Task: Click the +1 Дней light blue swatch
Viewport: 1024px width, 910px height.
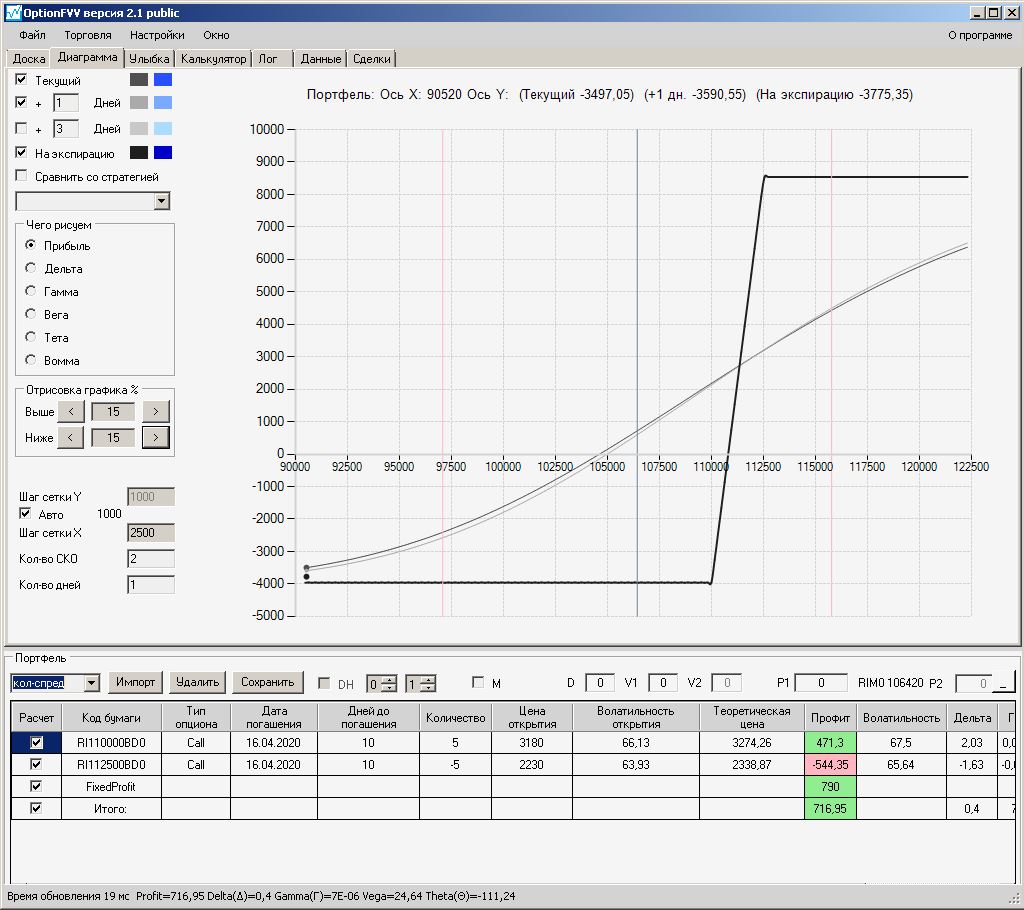Action: (x=163, y=103)
